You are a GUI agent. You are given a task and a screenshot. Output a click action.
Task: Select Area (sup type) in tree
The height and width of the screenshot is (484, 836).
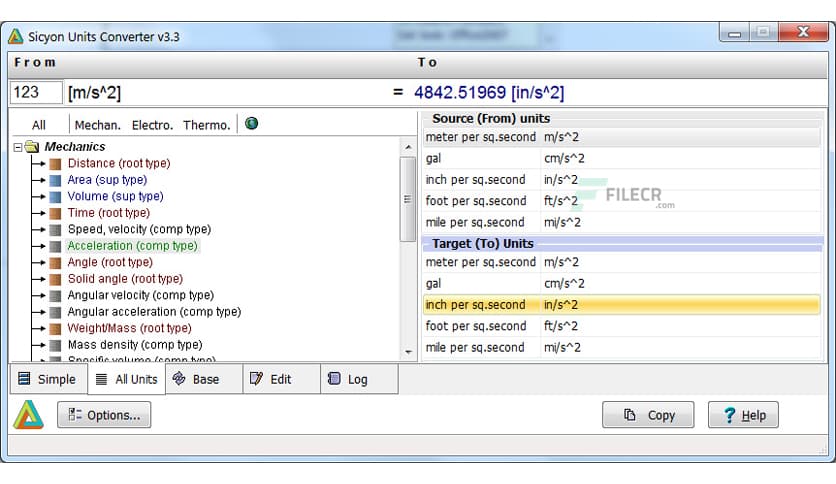[x=107, y=180]
